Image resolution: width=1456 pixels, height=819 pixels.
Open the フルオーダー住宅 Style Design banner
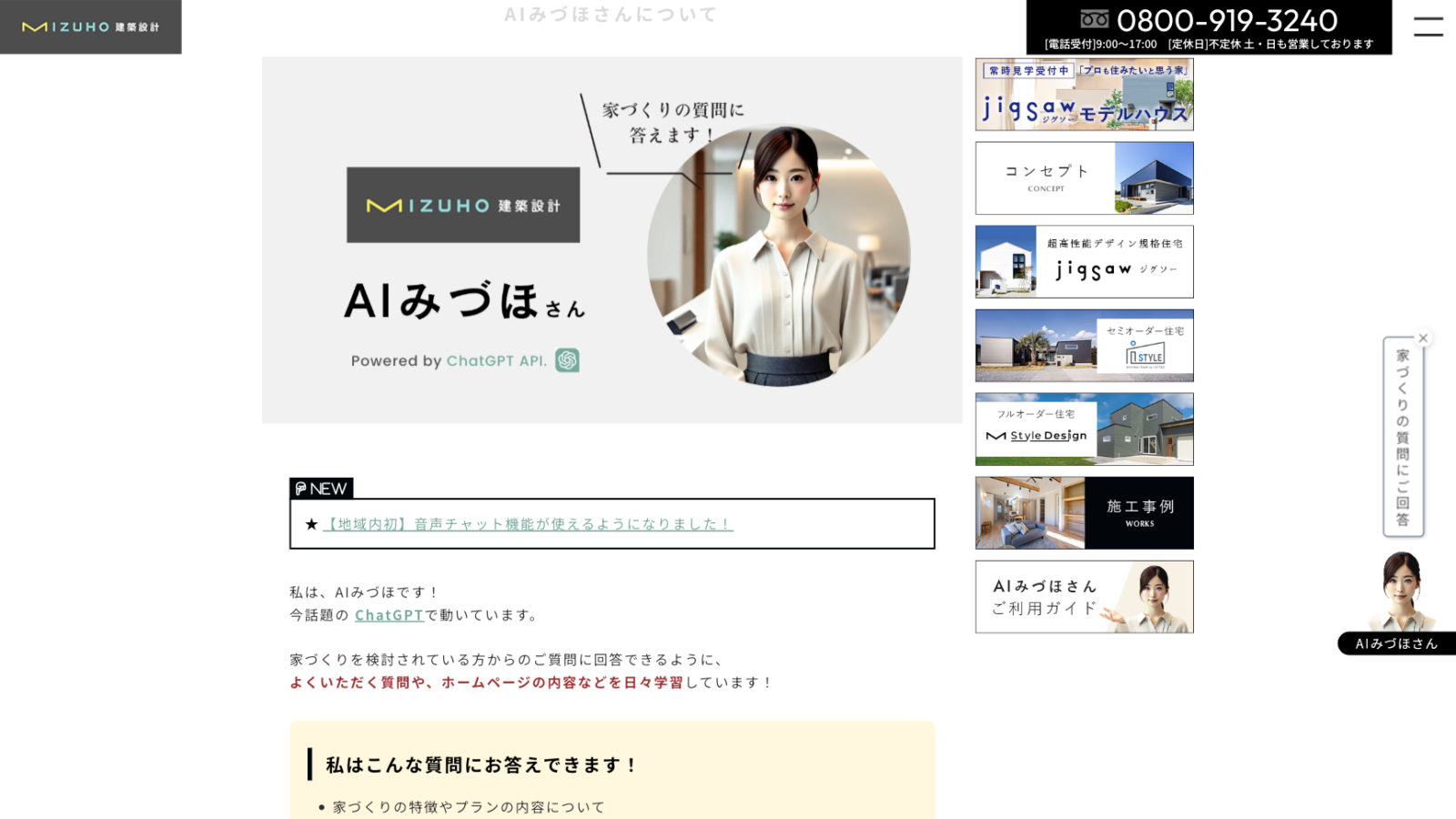[x=1084, y=430]
